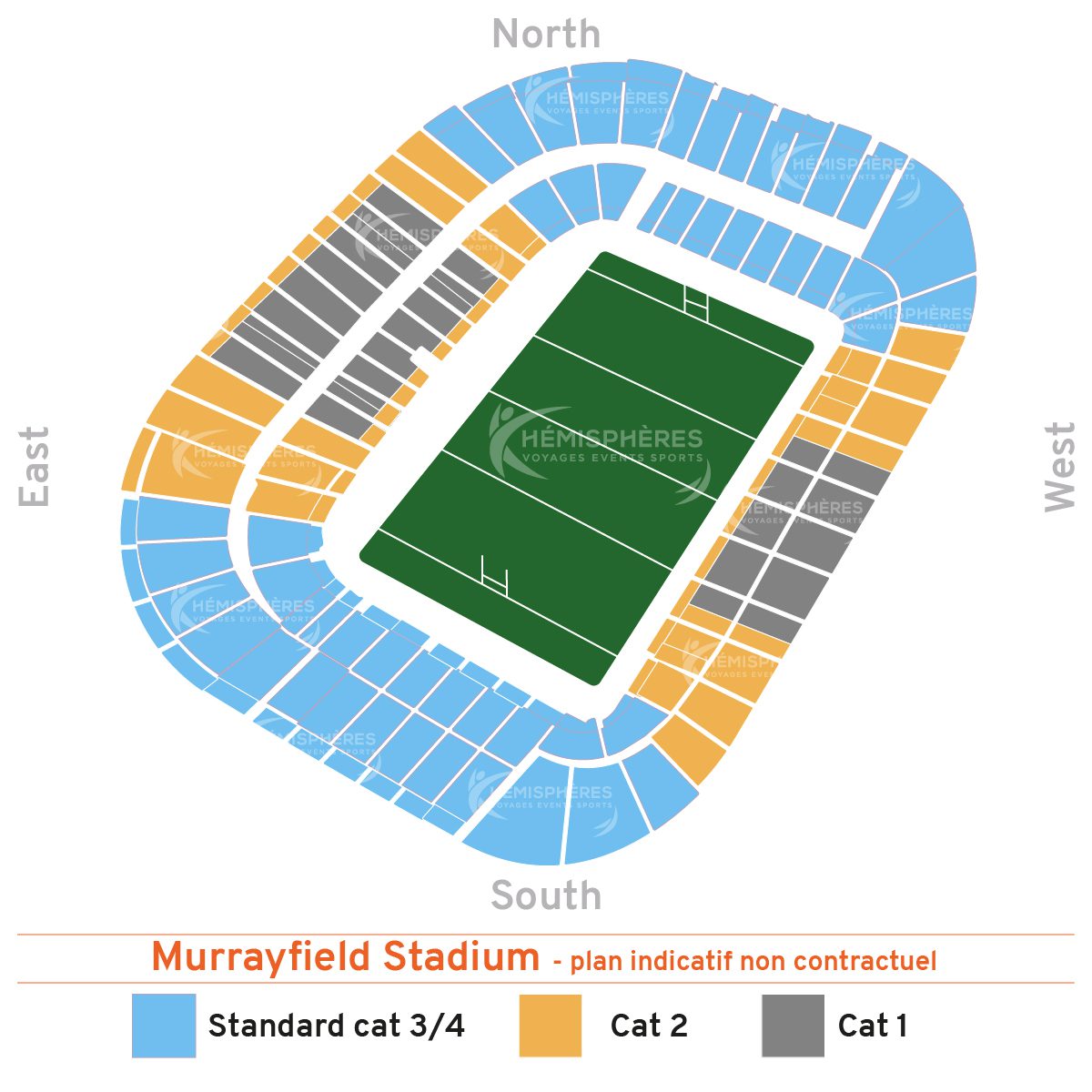Select the South stand label

pyautogui.click(x=546, y=895)
